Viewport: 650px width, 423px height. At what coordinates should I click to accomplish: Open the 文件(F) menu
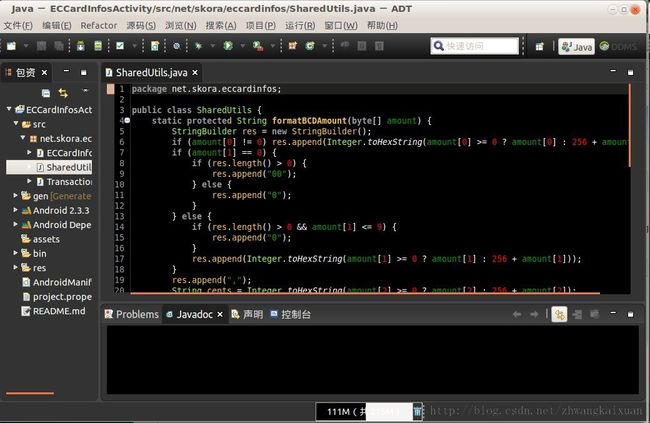[x=18, y=26]
